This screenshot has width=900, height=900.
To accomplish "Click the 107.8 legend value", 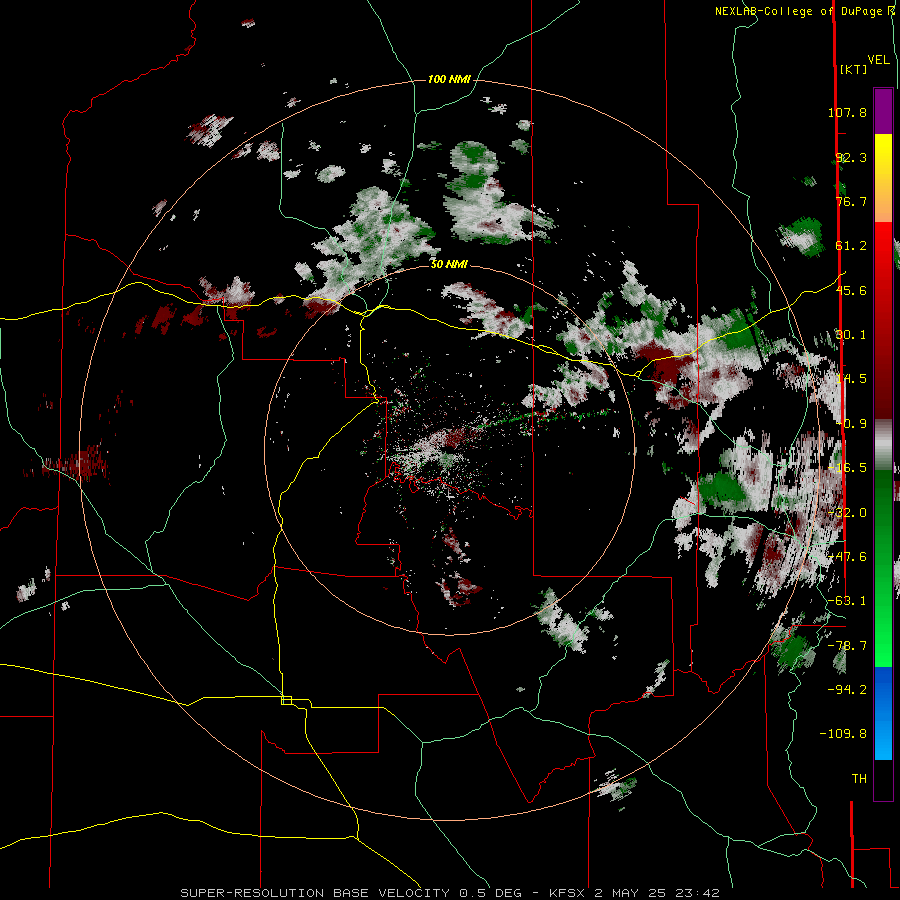I will pyautogui.click(x=847, y=112).
